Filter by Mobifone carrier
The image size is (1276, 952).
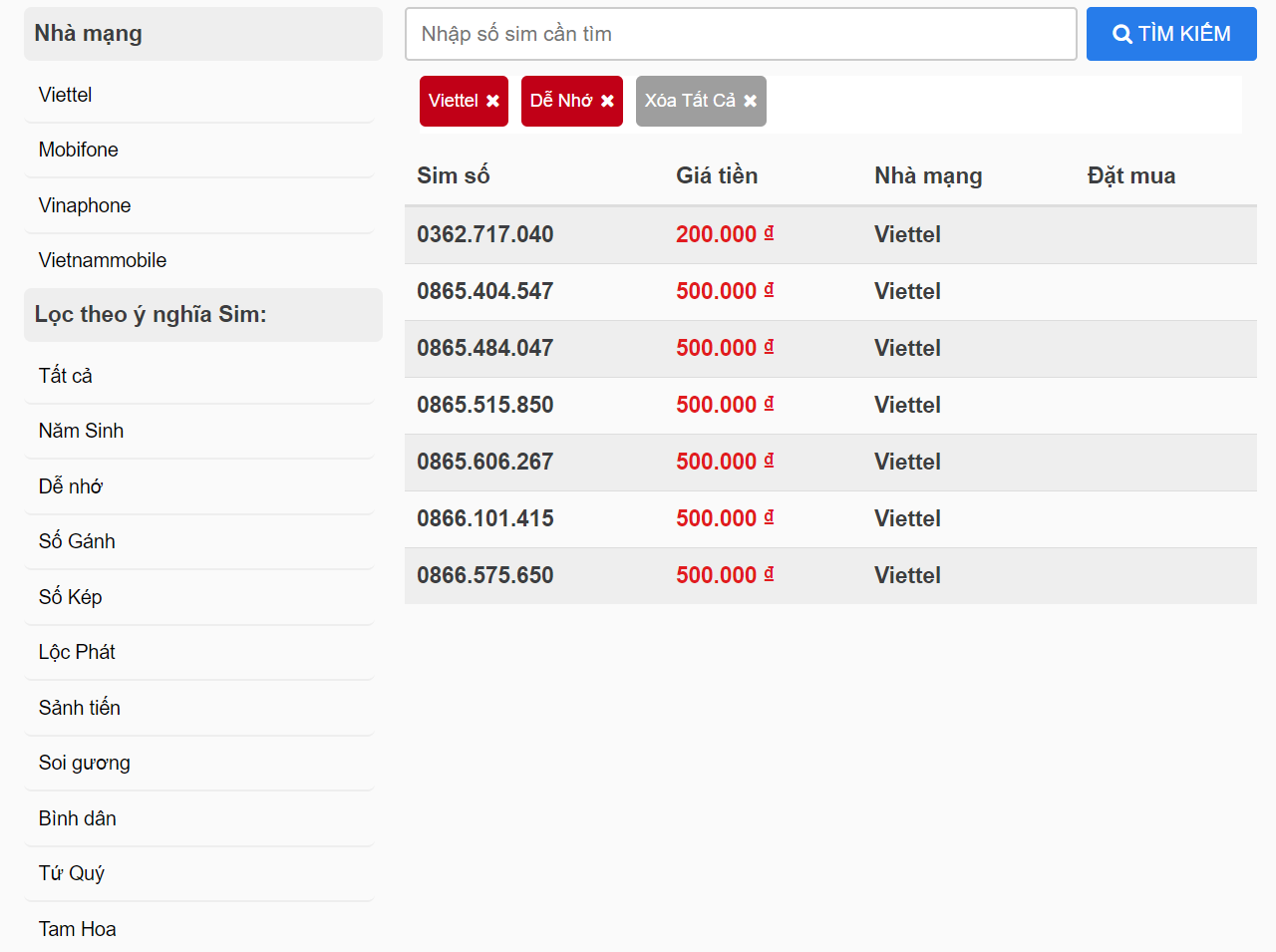(x=78, y=150)
